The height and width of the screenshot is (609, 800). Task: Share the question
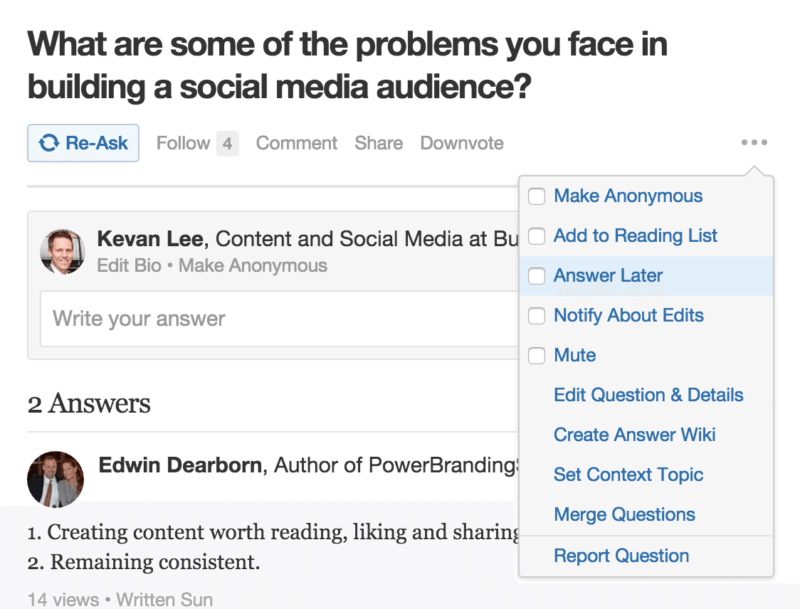tap(378, 143)
